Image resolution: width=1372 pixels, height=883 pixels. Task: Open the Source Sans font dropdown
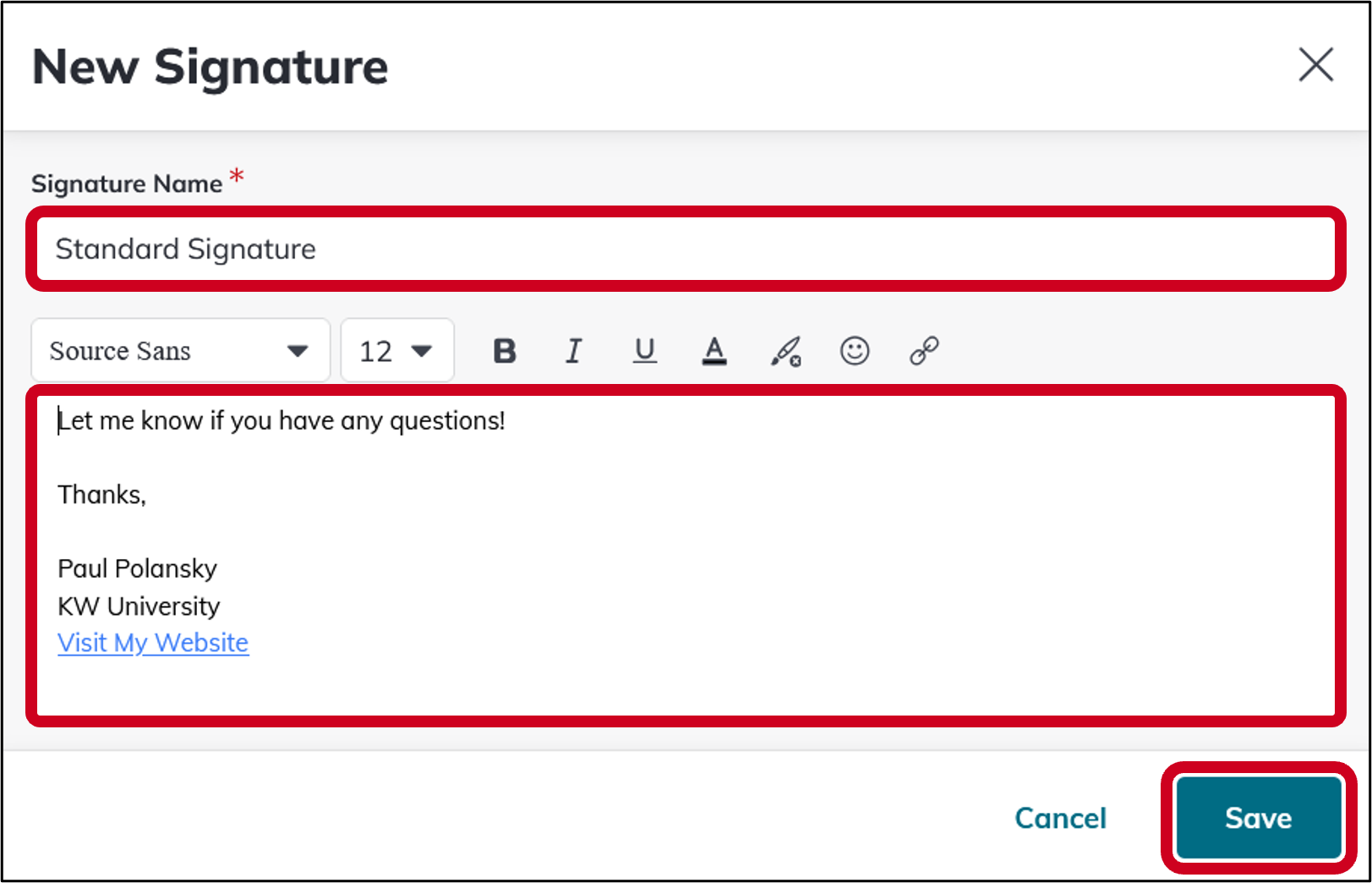point(179,350)
